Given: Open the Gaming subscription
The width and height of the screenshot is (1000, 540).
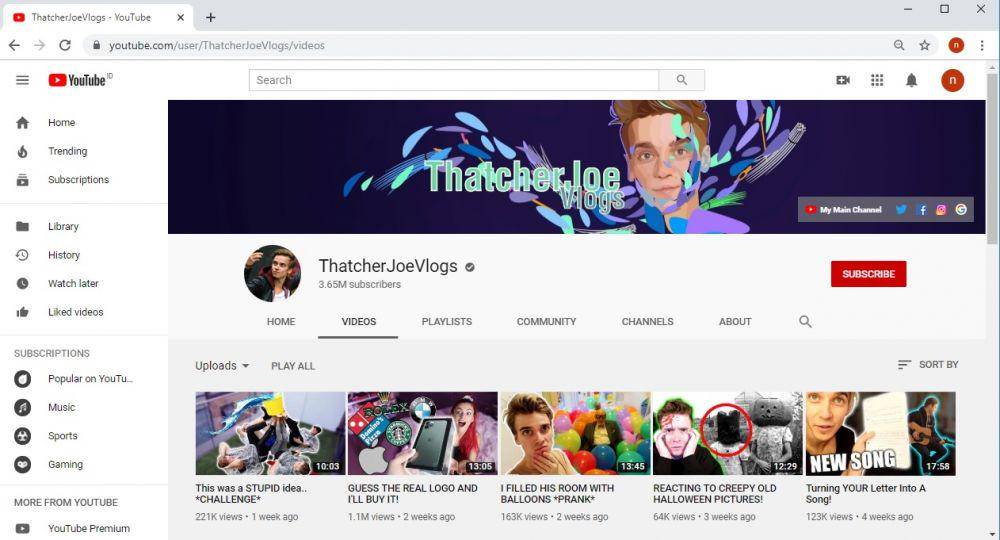Looking at the screenshot, I should [x=84, y=465].
